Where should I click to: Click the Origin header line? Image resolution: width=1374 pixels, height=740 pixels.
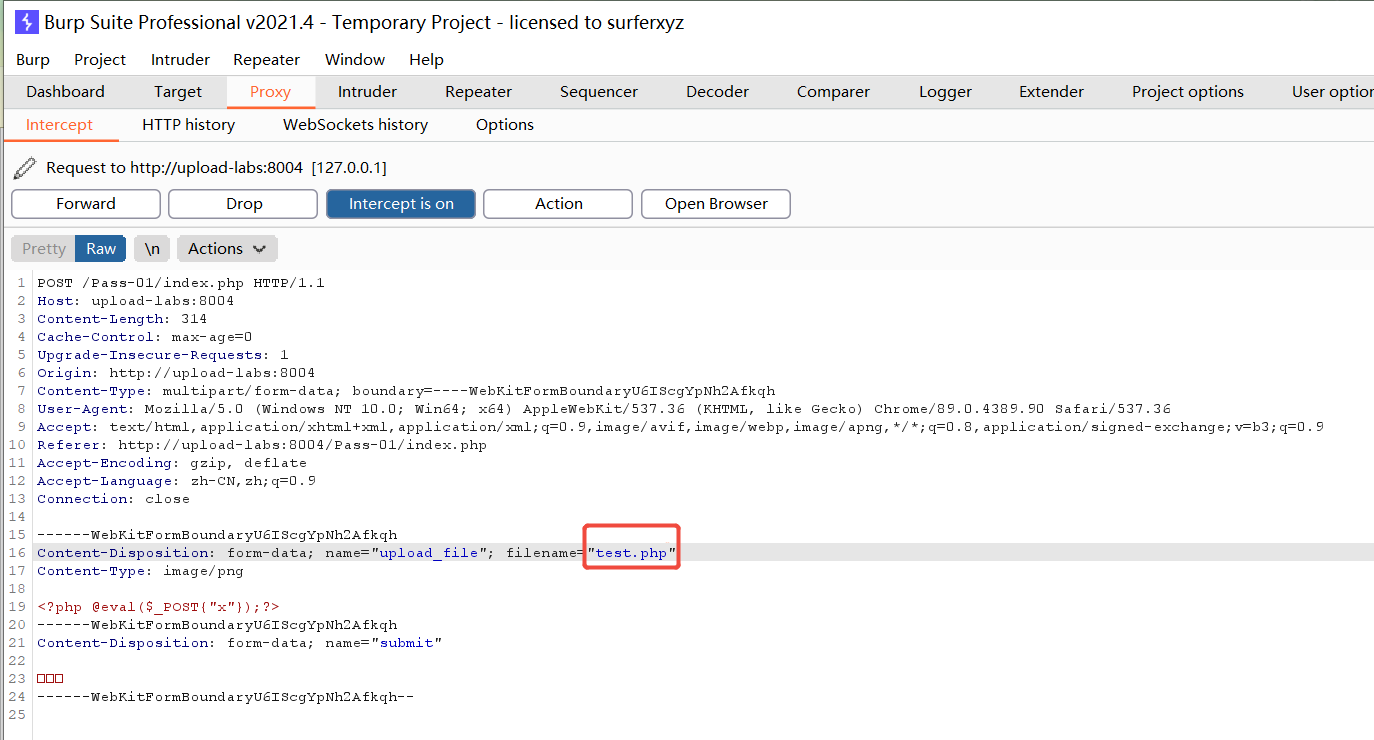coord(176,373)
